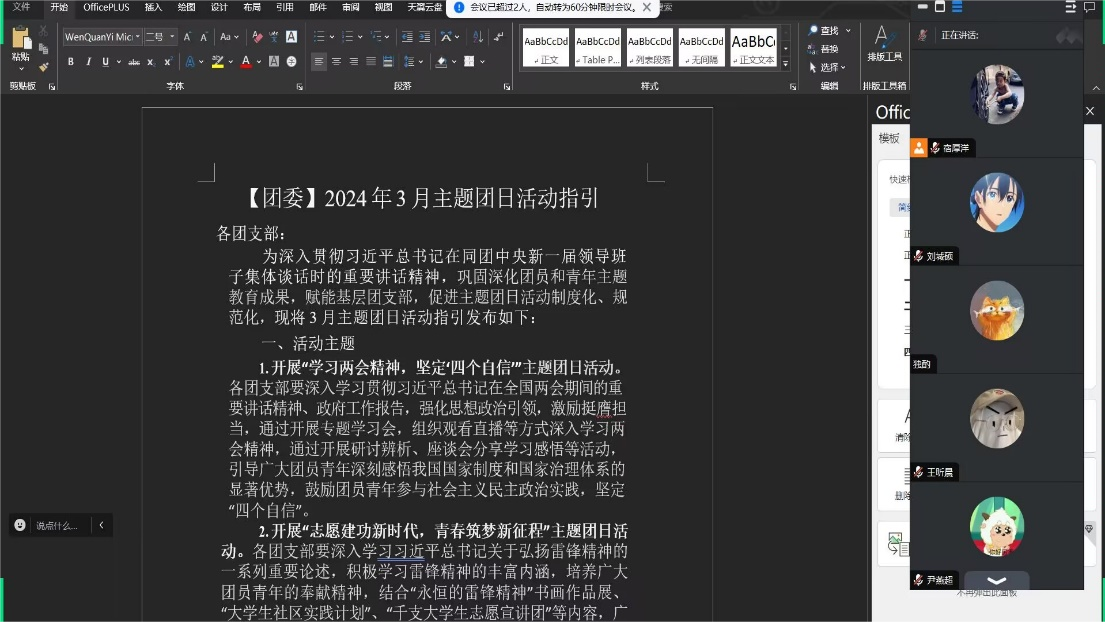Apply the Table P... style
The width and height of the screenshot is (1106, 622).
[x=598, y=48]
